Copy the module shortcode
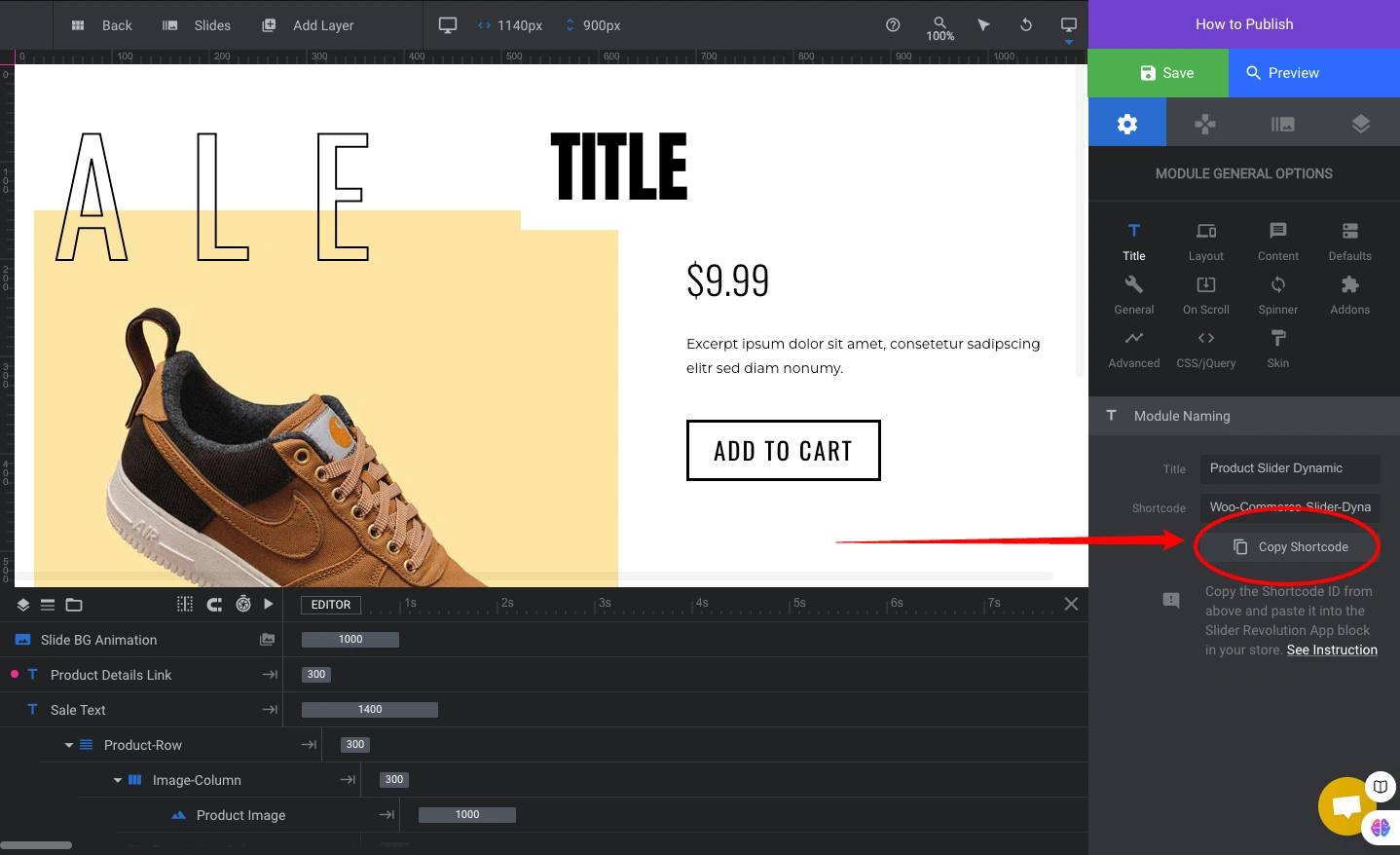Viewport: 1400px width, 855px height. pos(1290,547)
